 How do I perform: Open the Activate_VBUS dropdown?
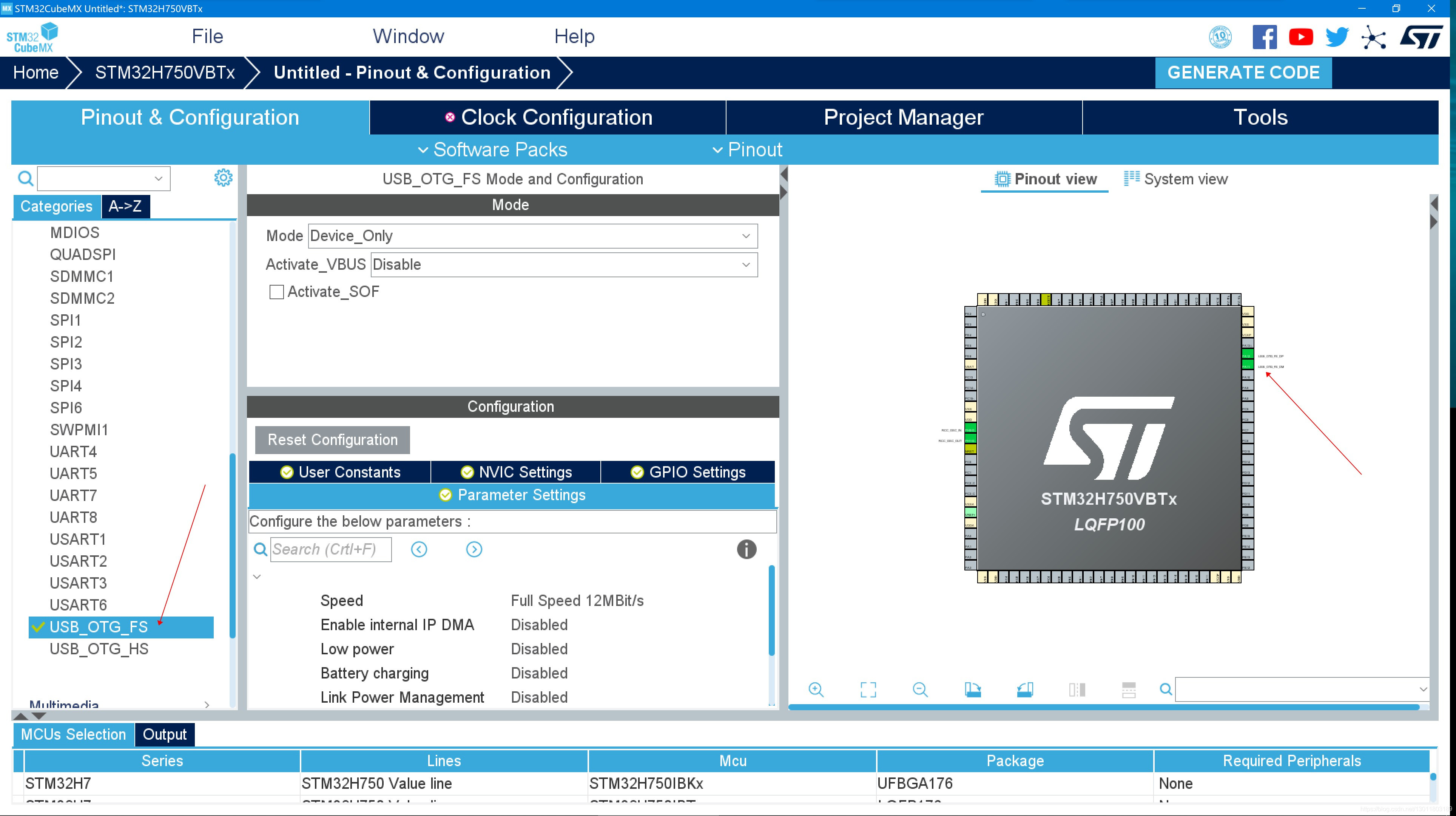(564, 265)
